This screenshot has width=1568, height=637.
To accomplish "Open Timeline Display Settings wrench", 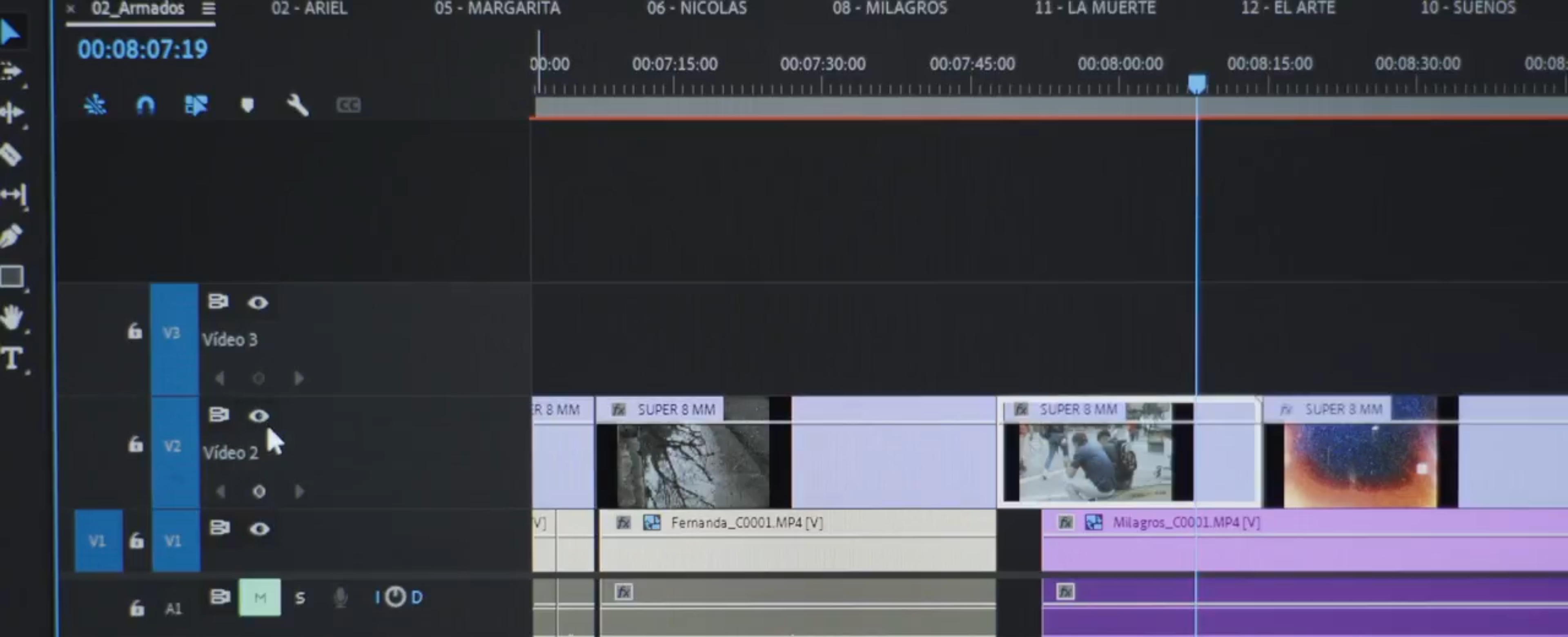I will pyautogui.click(x=298, y=105).
